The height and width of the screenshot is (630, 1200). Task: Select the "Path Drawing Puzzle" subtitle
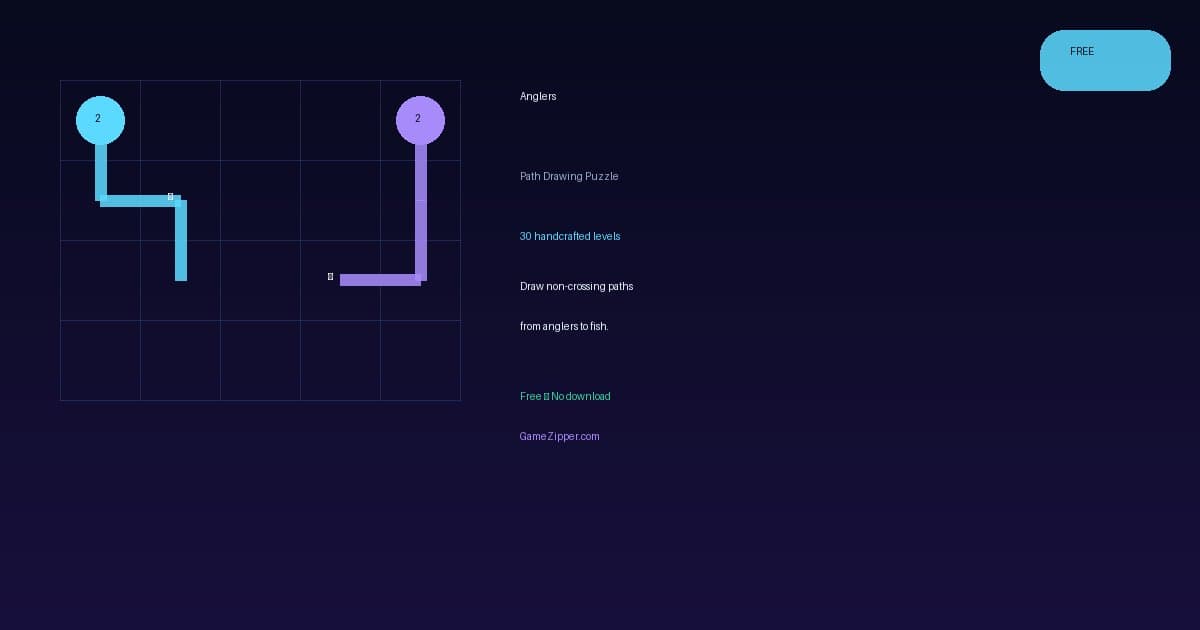point(569,176)
